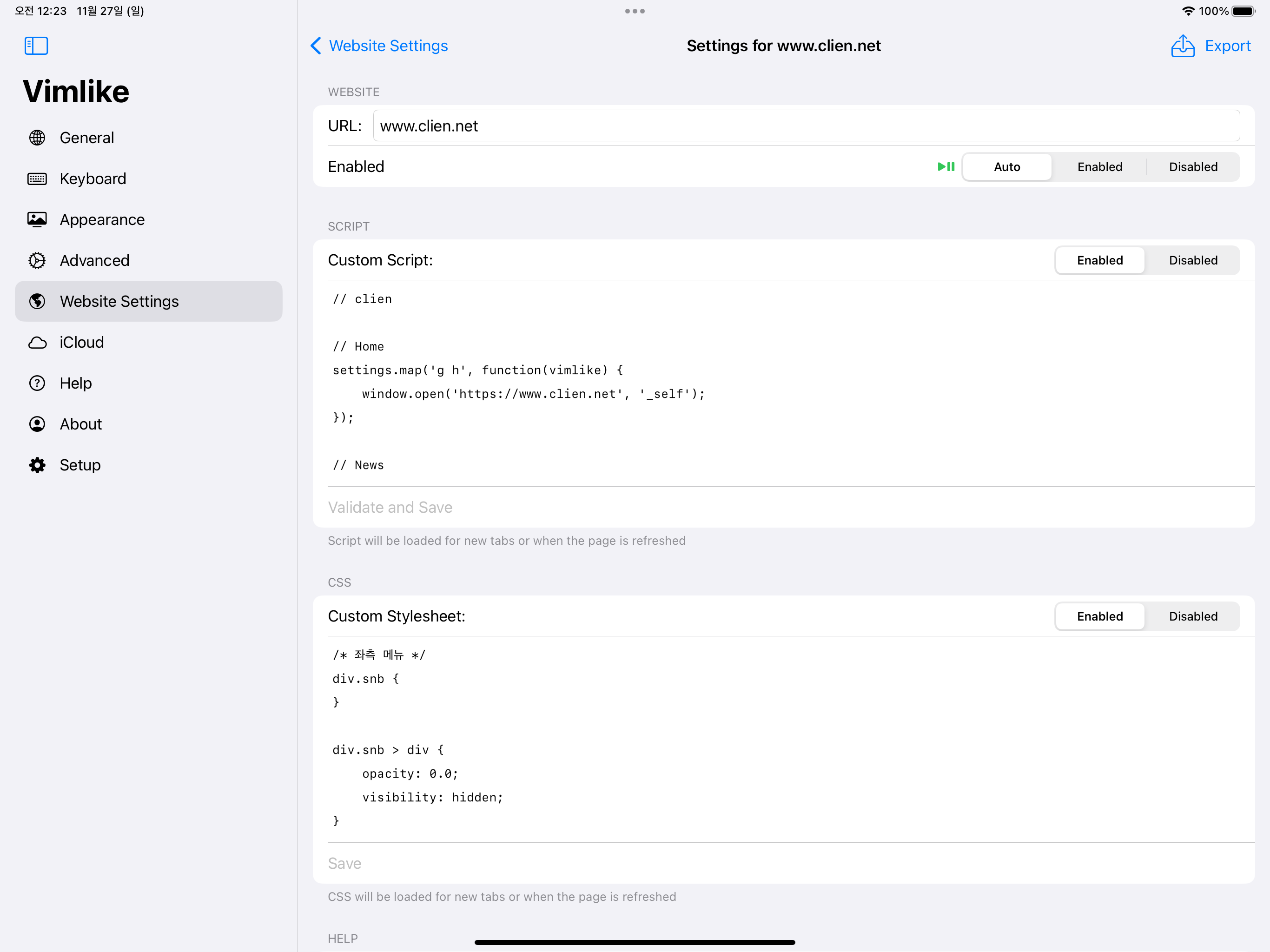Click Save under Custom Stylesheet
1270x952 pixels.
344,863
